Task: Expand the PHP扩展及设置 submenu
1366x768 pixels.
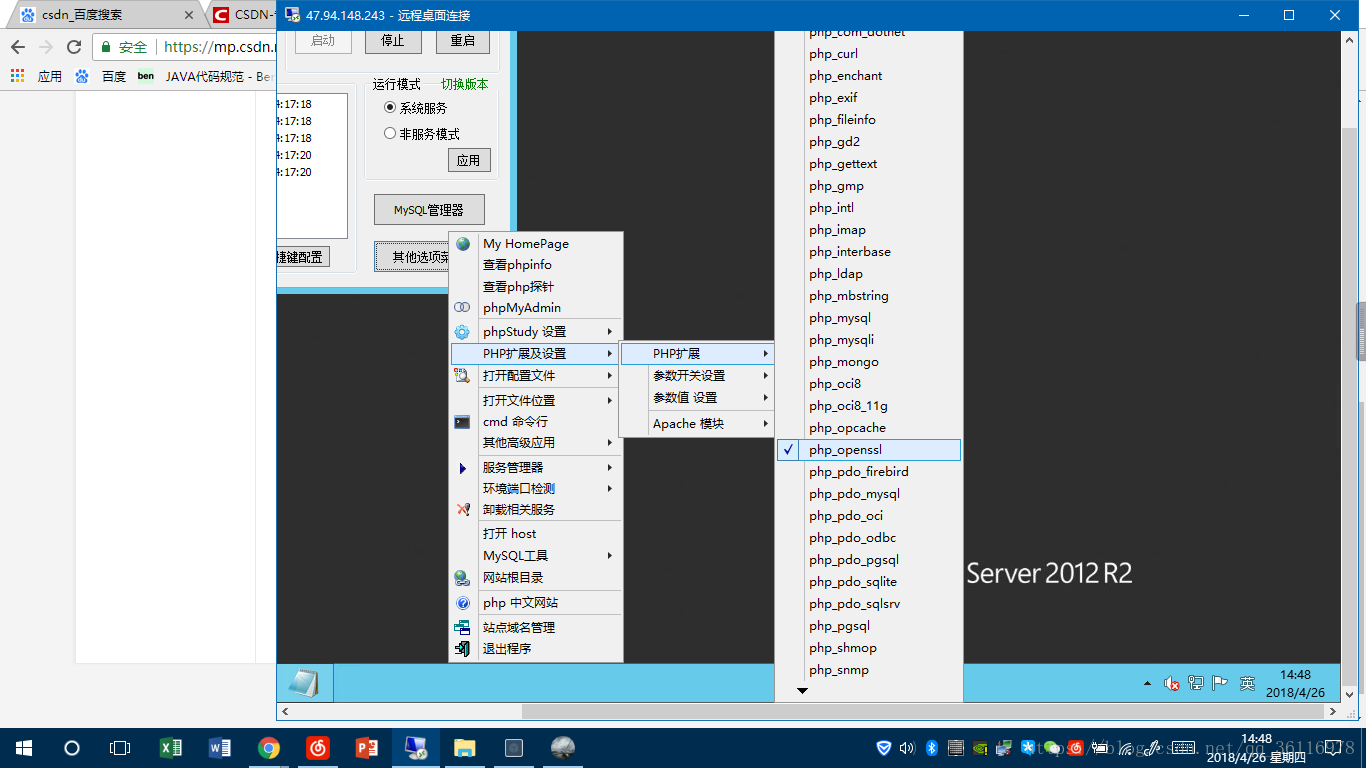Action: point(536,354)
